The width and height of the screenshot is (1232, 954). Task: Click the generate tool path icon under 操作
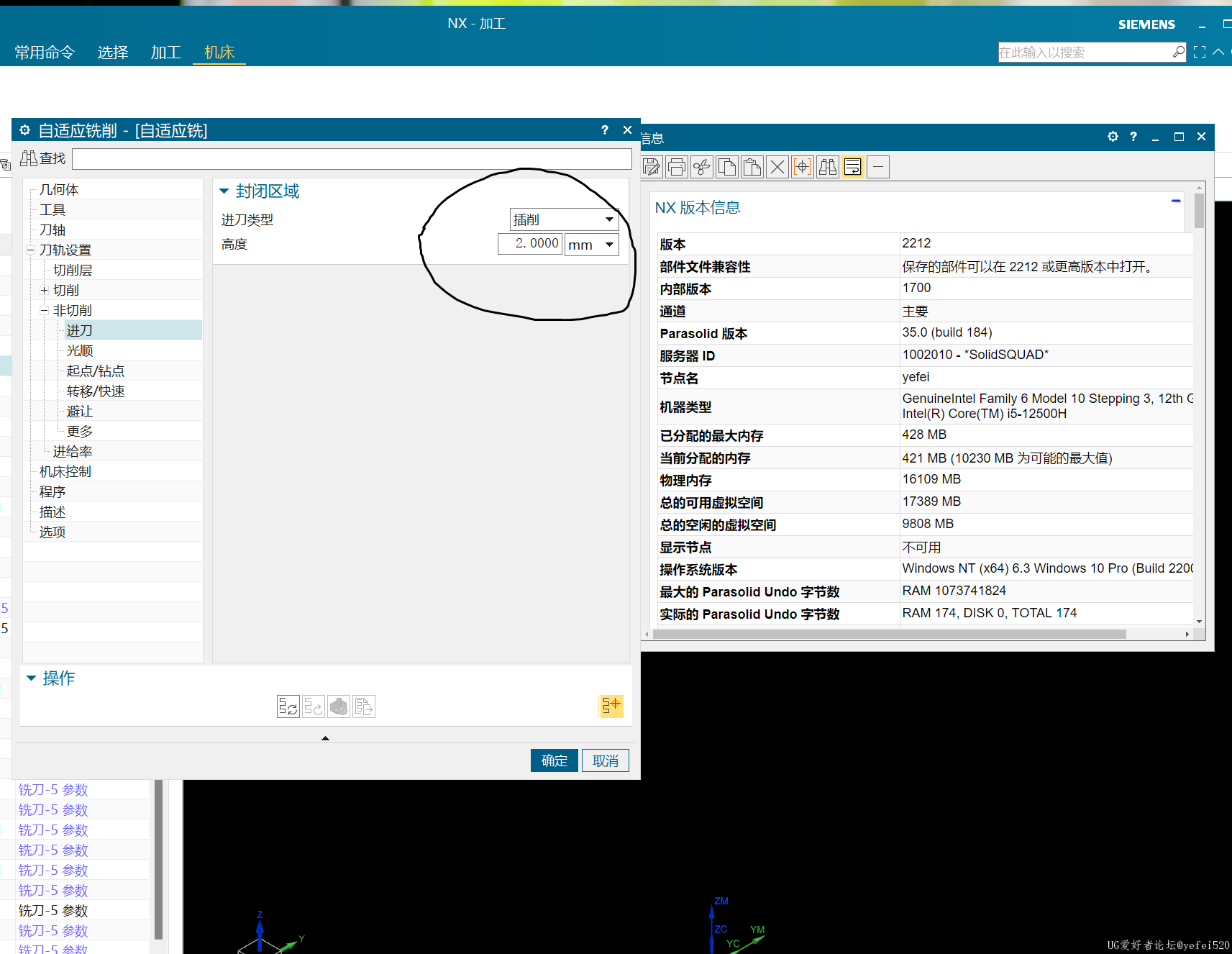(288, 707)
